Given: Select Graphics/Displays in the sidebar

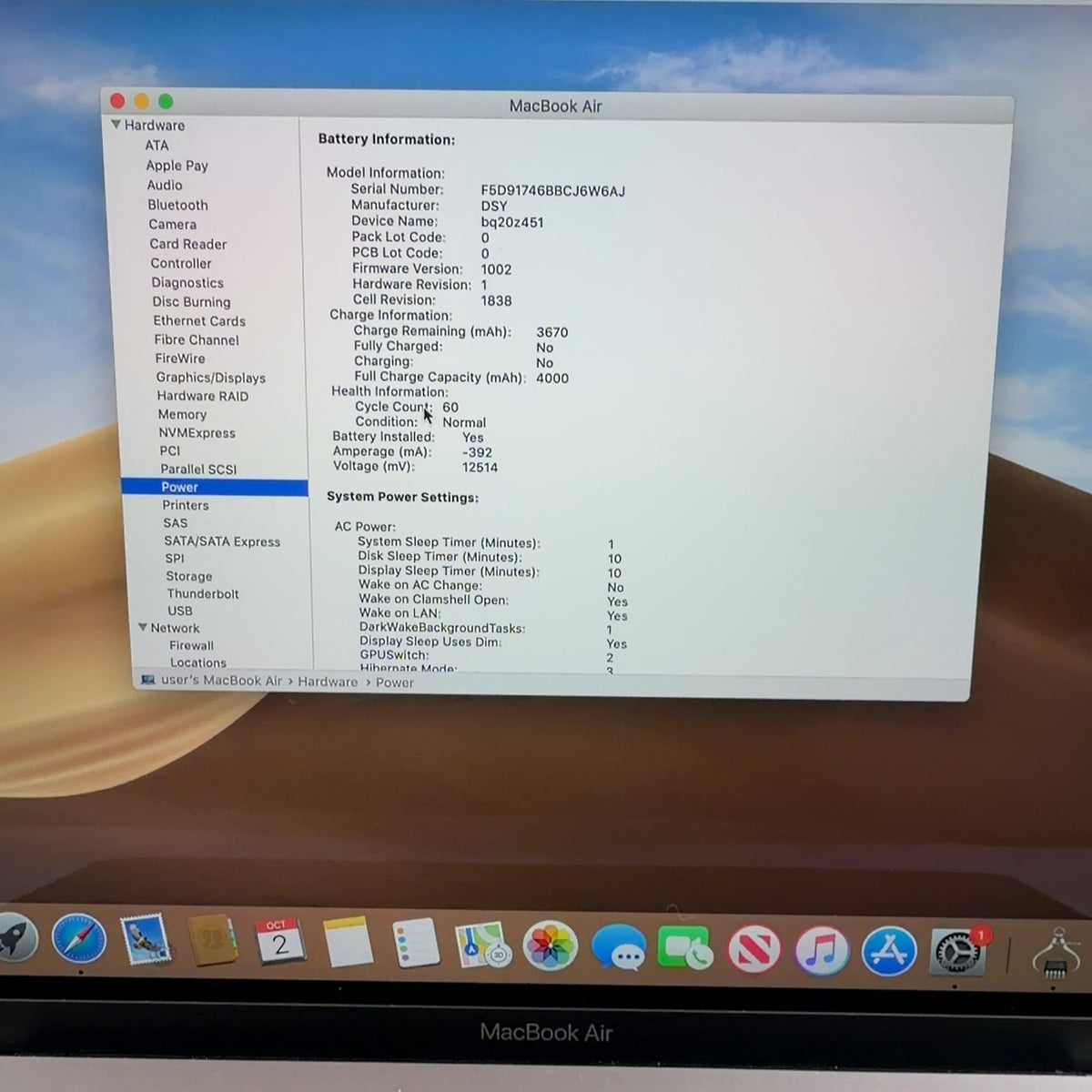Looking at the screenshot, I should click(210, 378).
